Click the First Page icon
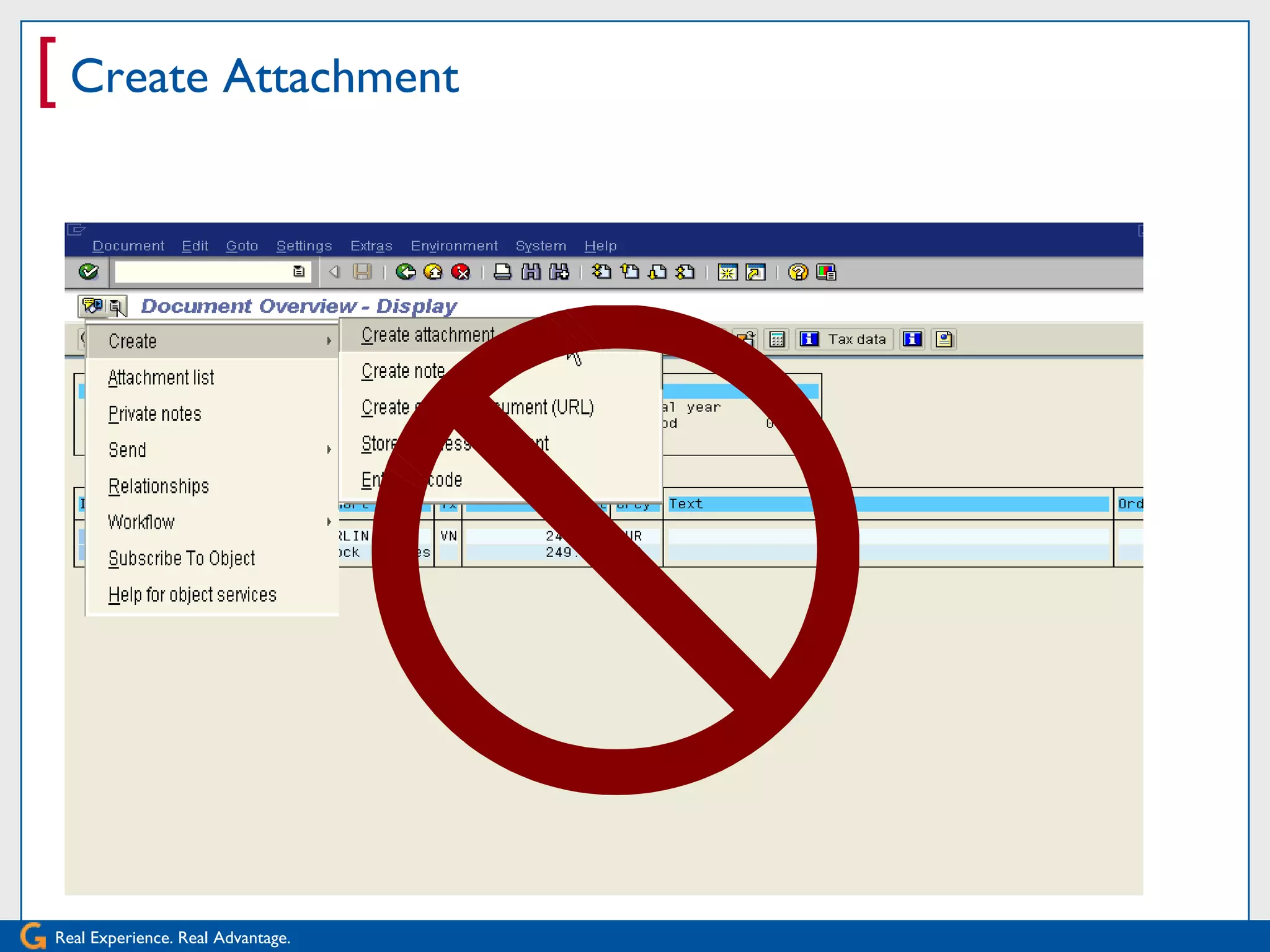1270x952 pixels. (x=602, y=271)
